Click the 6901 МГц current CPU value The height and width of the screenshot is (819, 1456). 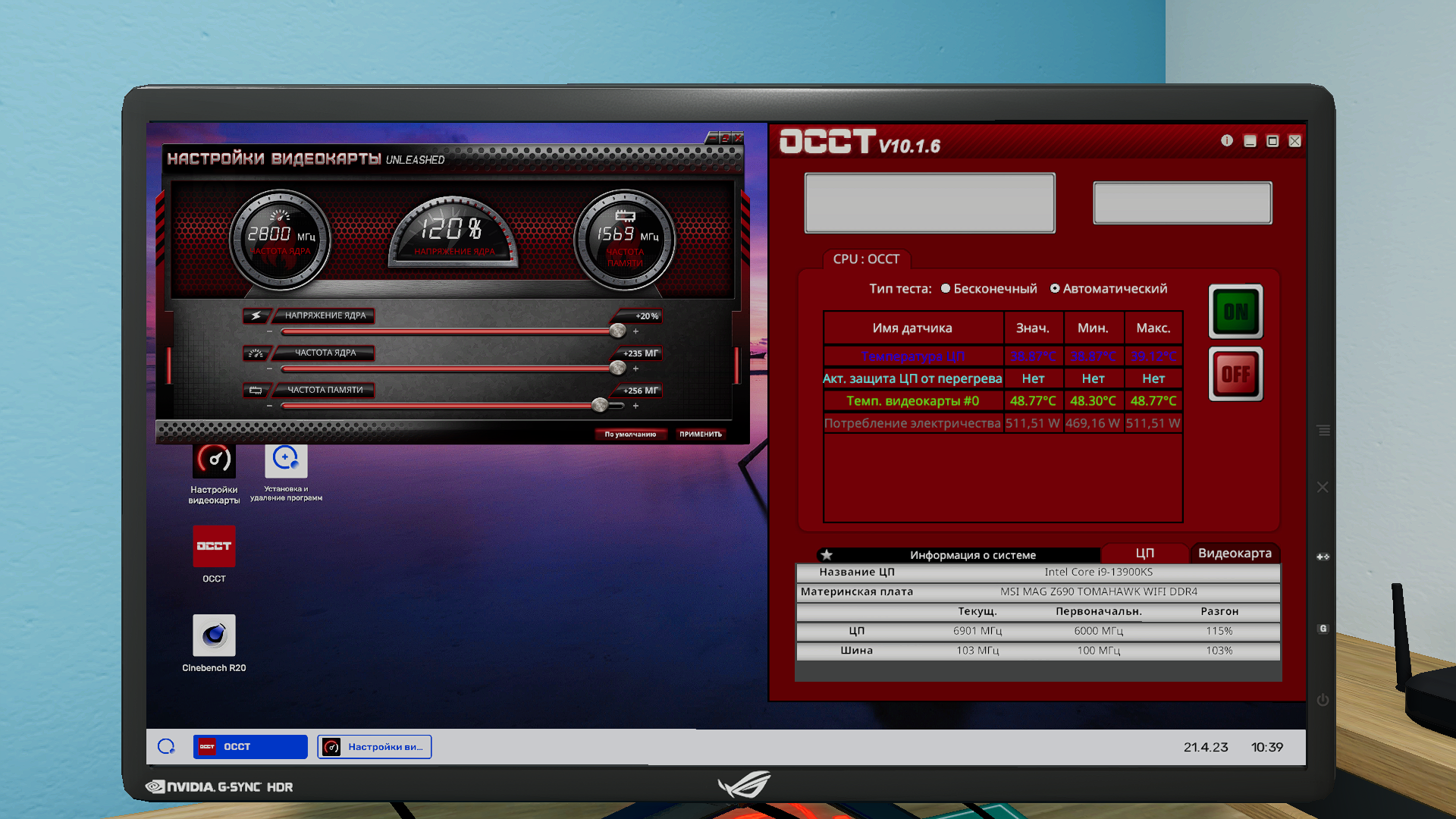(x=977, y=631)
